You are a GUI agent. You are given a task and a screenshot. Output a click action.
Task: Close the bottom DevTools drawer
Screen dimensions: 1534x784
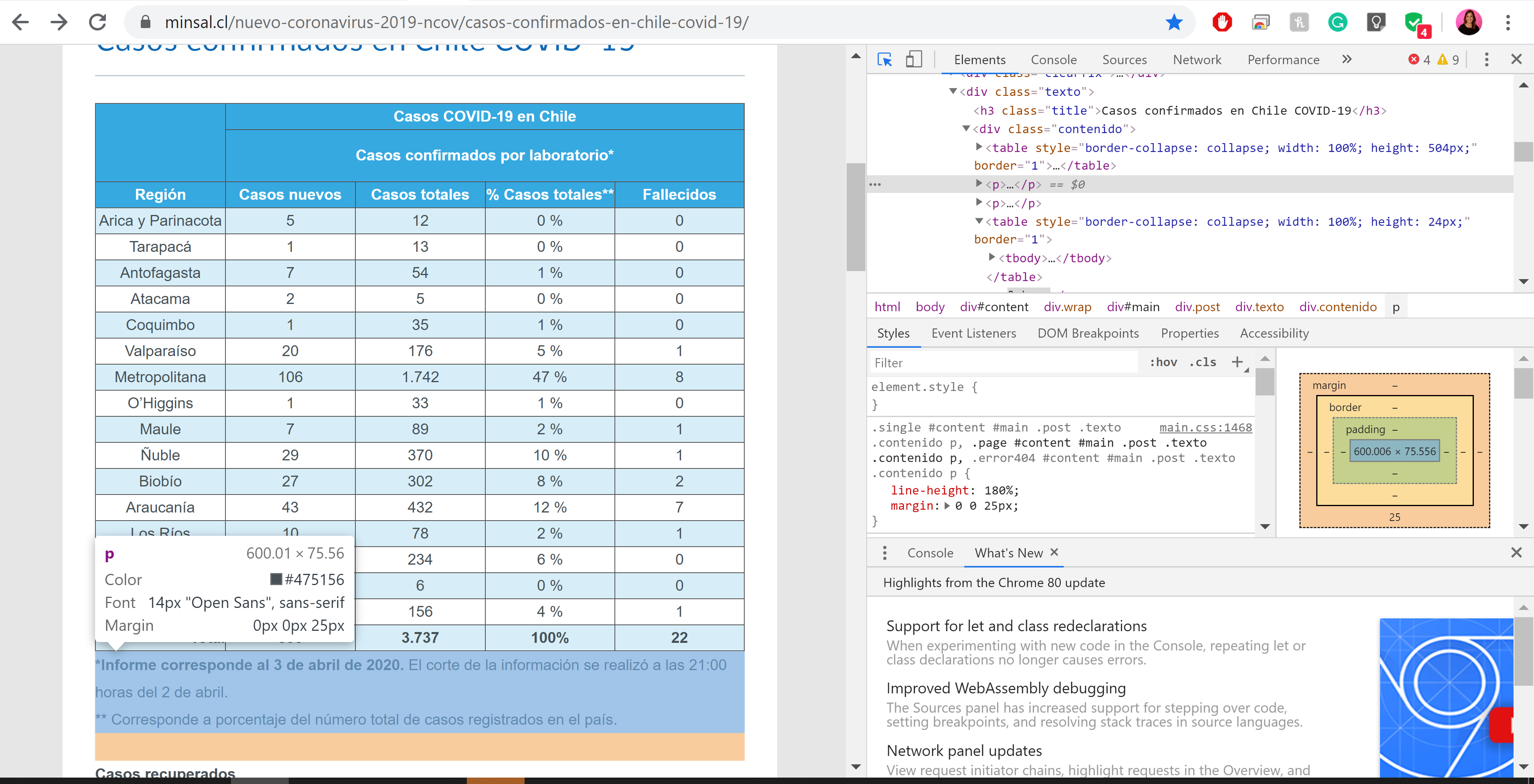click(1516, 553)
